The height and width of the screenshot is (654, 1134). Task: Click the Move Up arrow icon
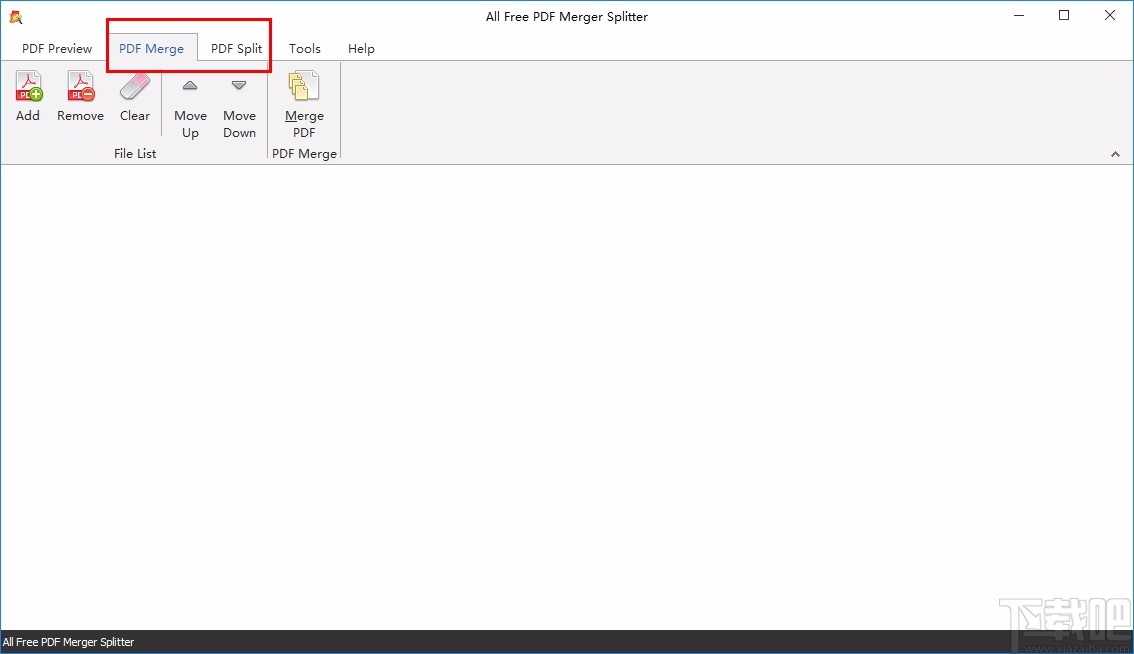click(x=190, y=85)
